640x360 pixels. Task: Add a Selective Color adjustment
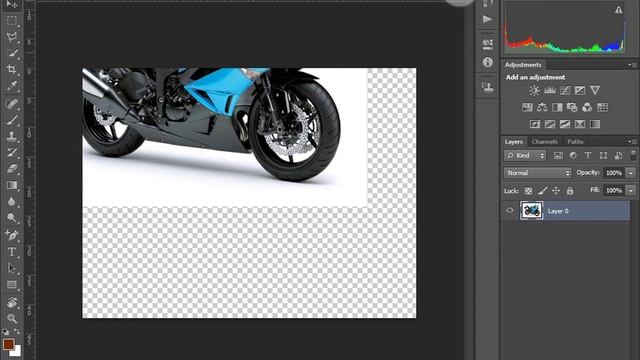[x=580, y=124]
